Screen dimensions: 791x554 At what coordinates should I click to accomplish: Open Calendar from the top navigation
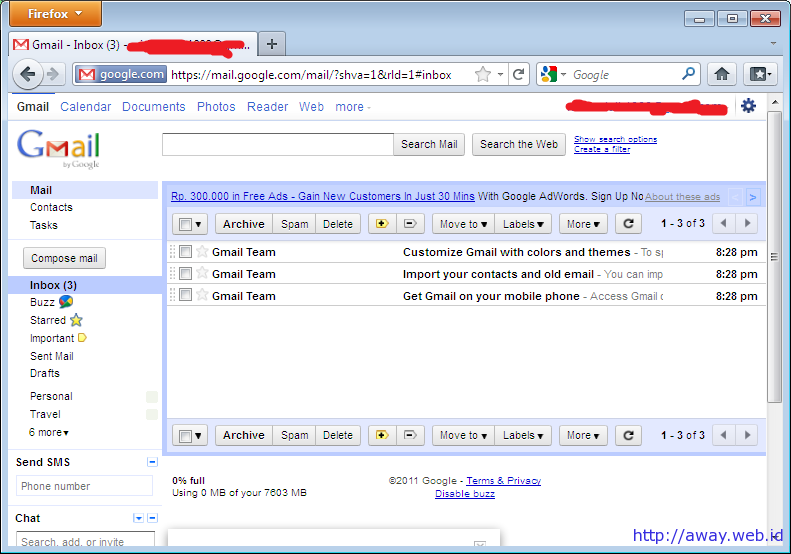pos(86,107)
